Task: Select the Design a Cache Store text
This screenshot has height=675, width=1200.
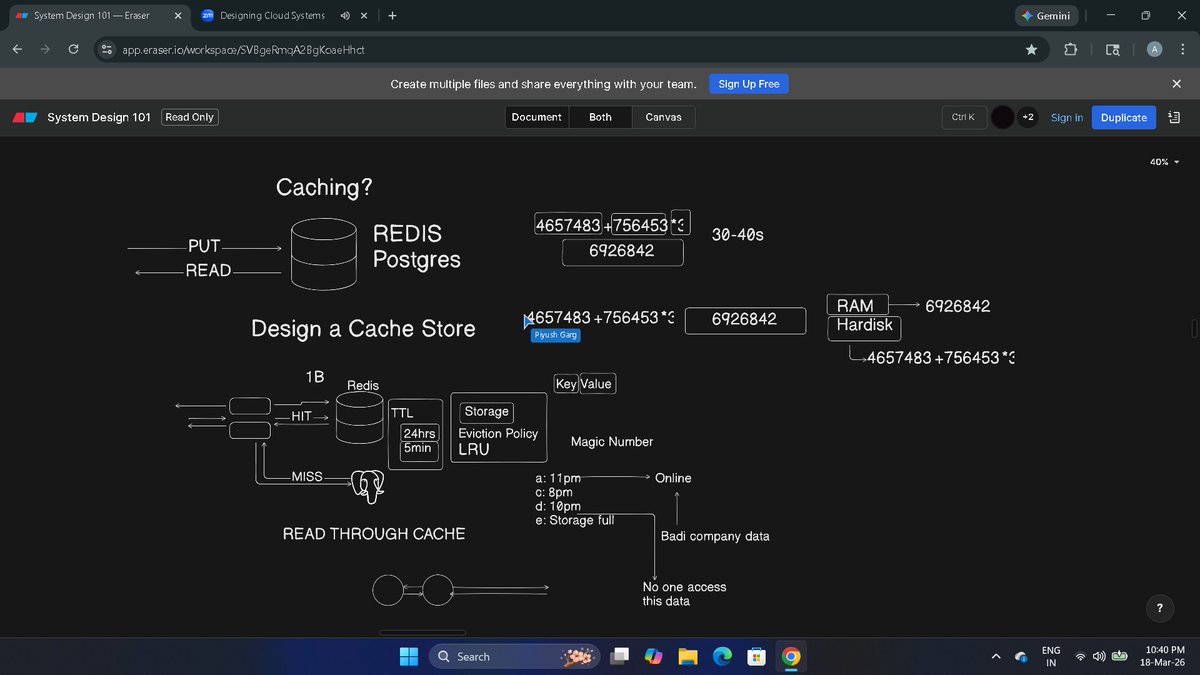Action: 363,329
